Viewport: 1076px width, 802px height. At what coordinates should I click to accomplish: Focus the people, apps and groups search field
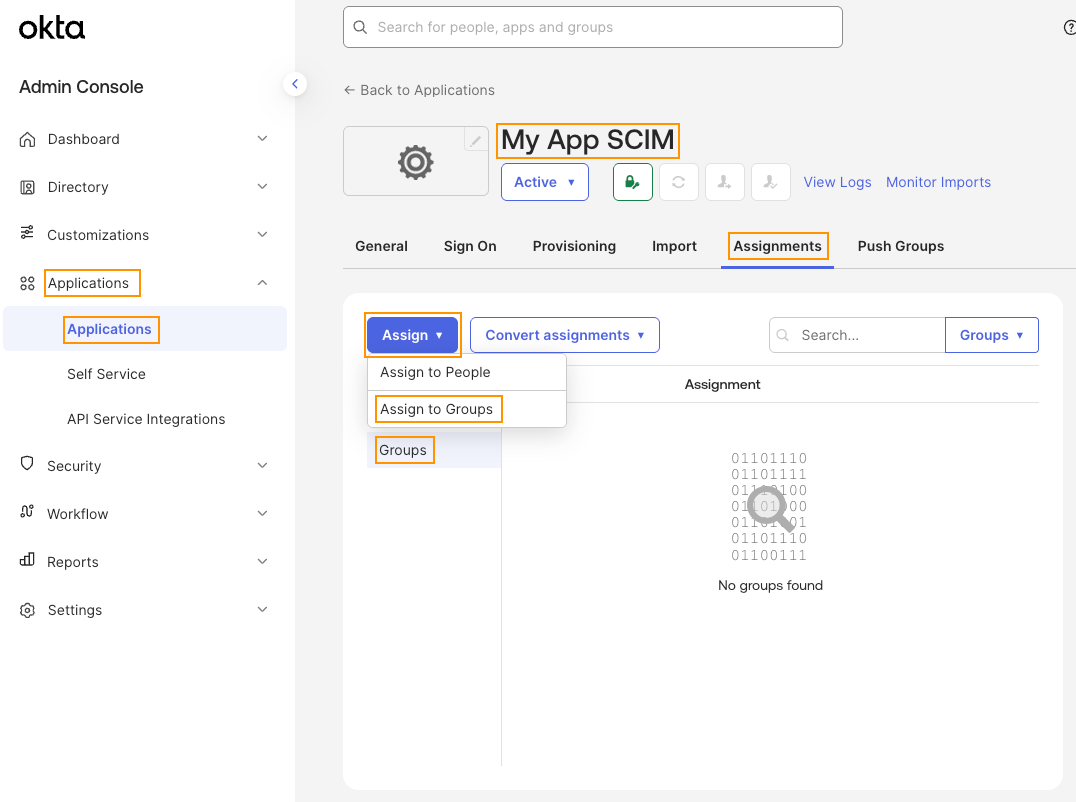tap(593, 27)
